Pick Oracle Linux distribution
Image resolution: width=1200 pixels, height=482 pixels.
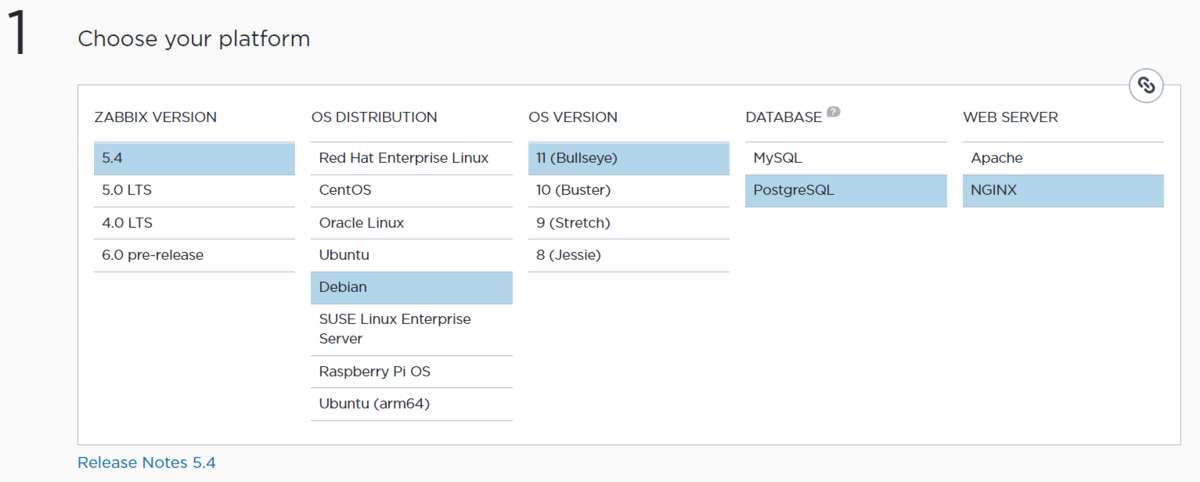click(411, 222)
